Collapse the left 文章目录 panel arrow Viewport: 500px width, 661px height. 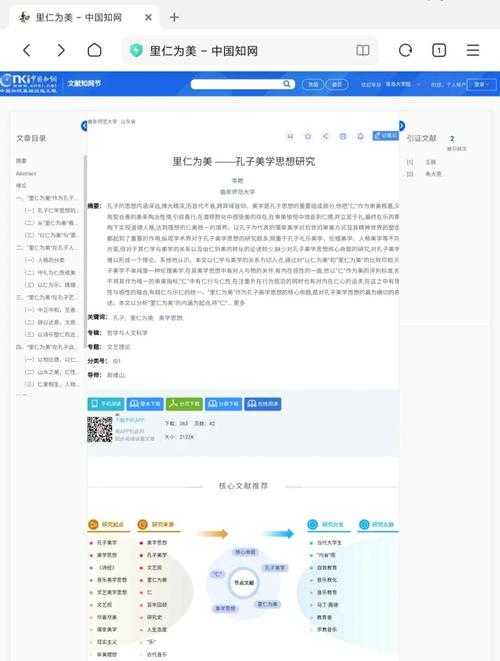[84, 126]
